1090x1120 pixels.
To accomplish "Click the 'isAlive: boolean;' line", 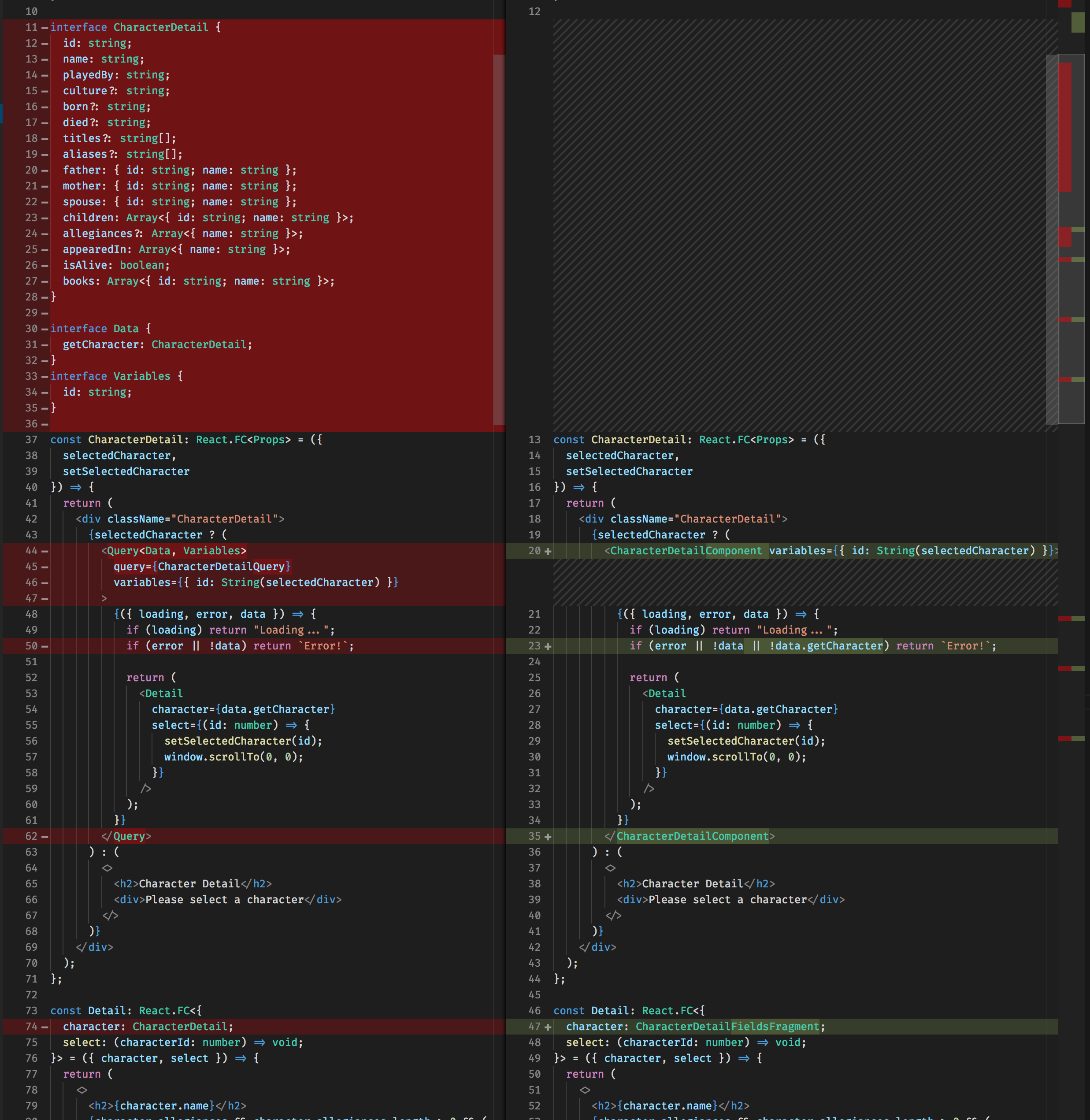I will point(116,265).
